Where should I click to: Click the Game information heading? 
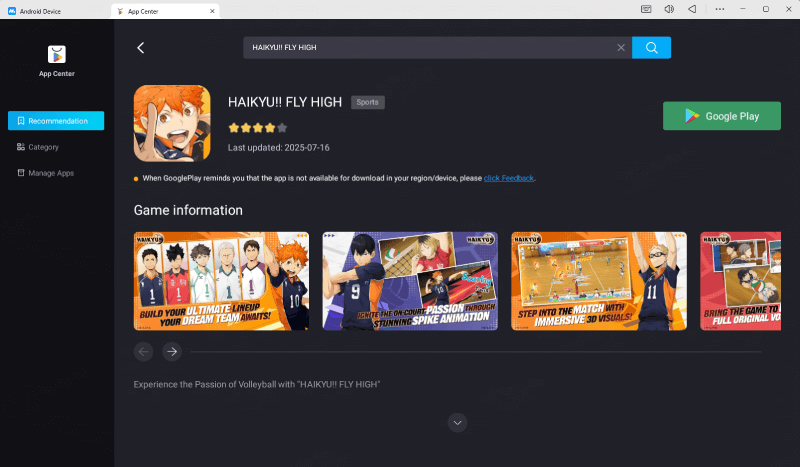tap(188, 210)
